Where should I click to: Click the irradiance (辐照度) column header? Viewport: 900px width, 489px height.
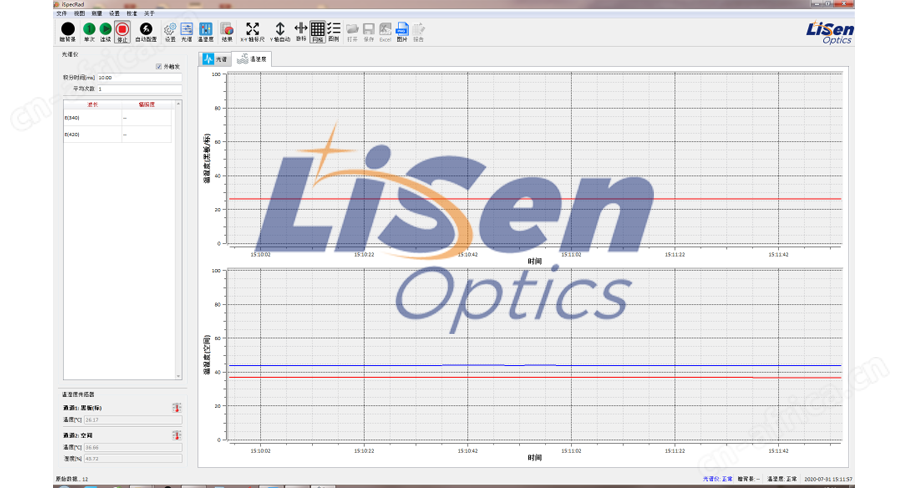146,104
